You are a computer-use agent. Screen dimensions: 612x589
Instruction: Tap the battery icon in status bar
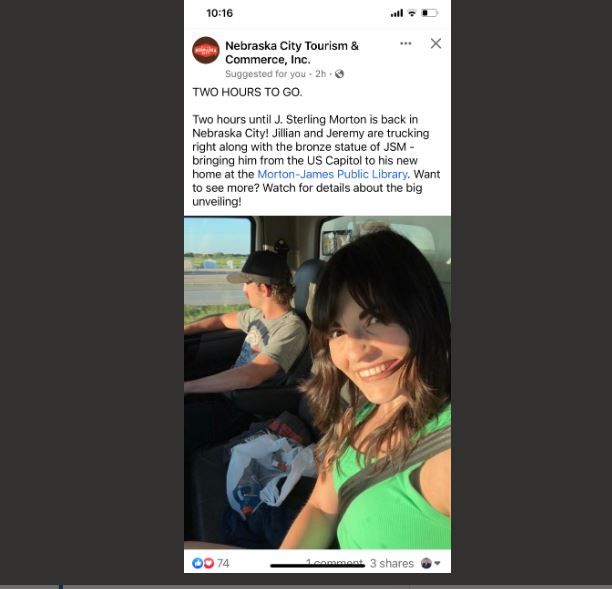430,13
